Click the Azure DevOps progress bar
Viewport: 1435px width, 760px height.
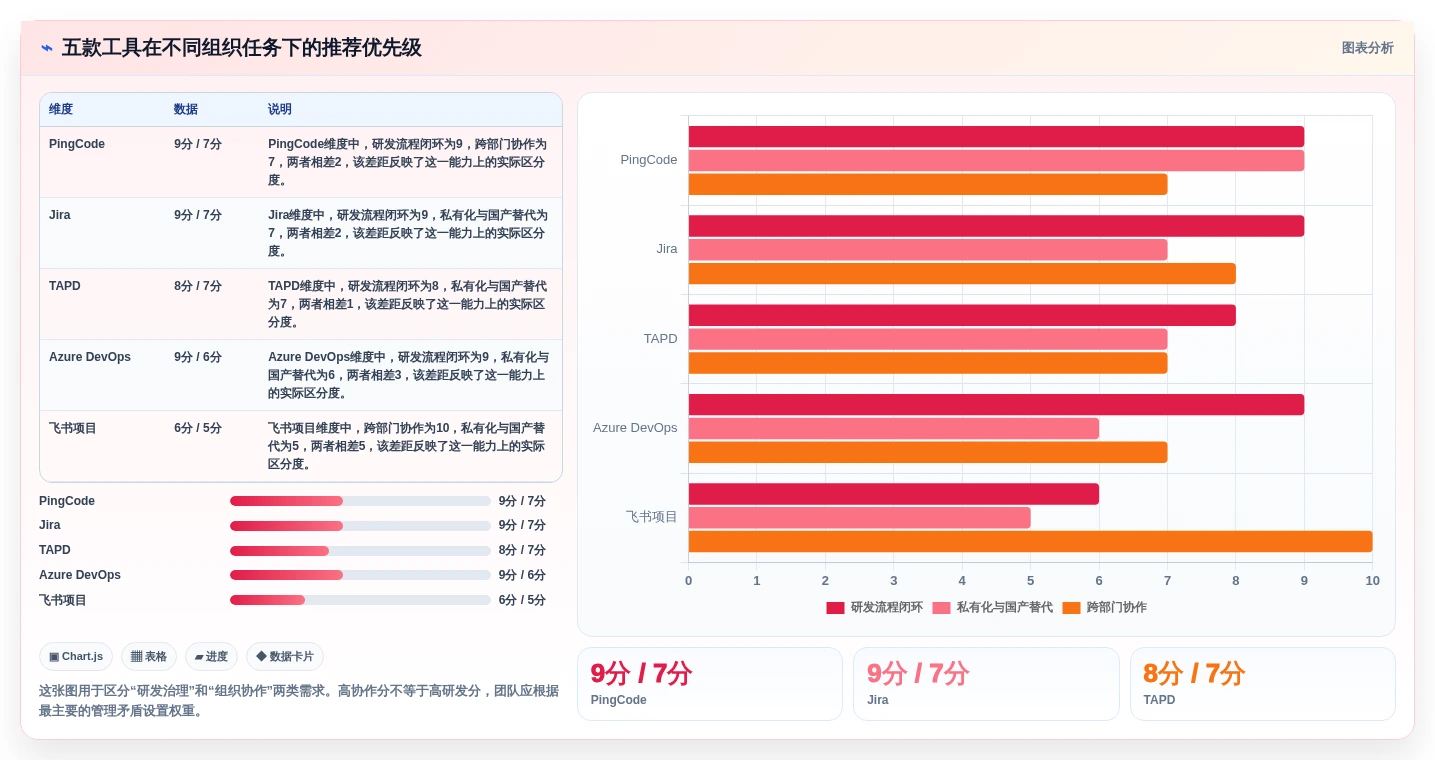pyautogui.click(x=360, y=575)
